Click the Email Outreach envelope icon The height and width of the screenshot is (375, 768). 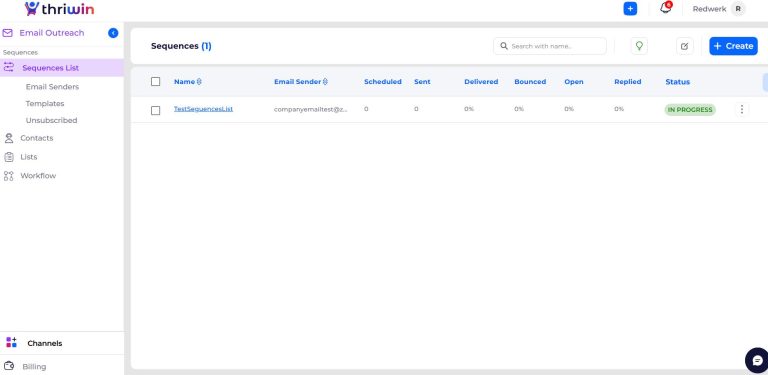coord(7,33)
